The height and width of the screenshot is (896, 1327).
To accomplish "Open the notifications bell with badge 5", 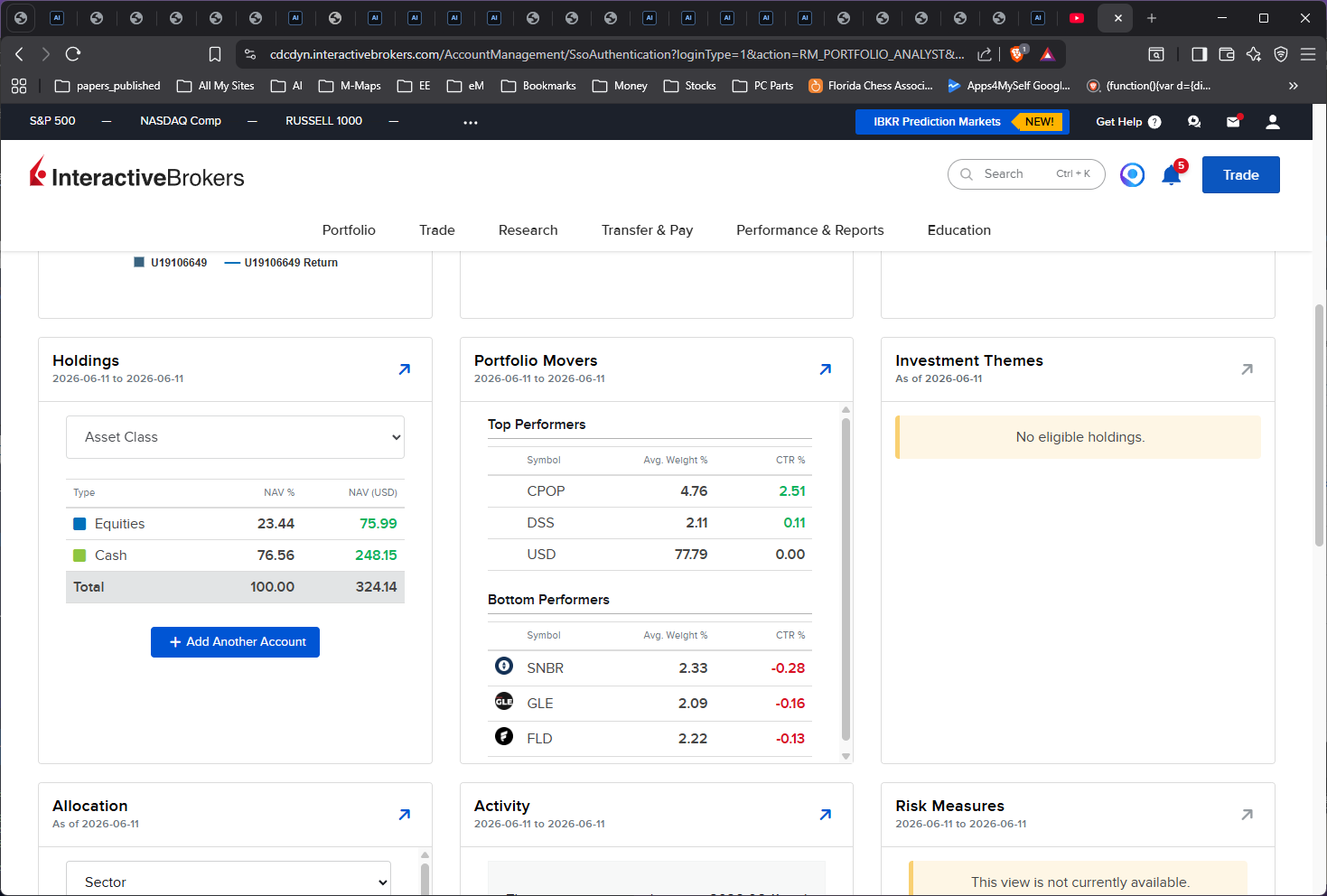I will [1172, 174].
